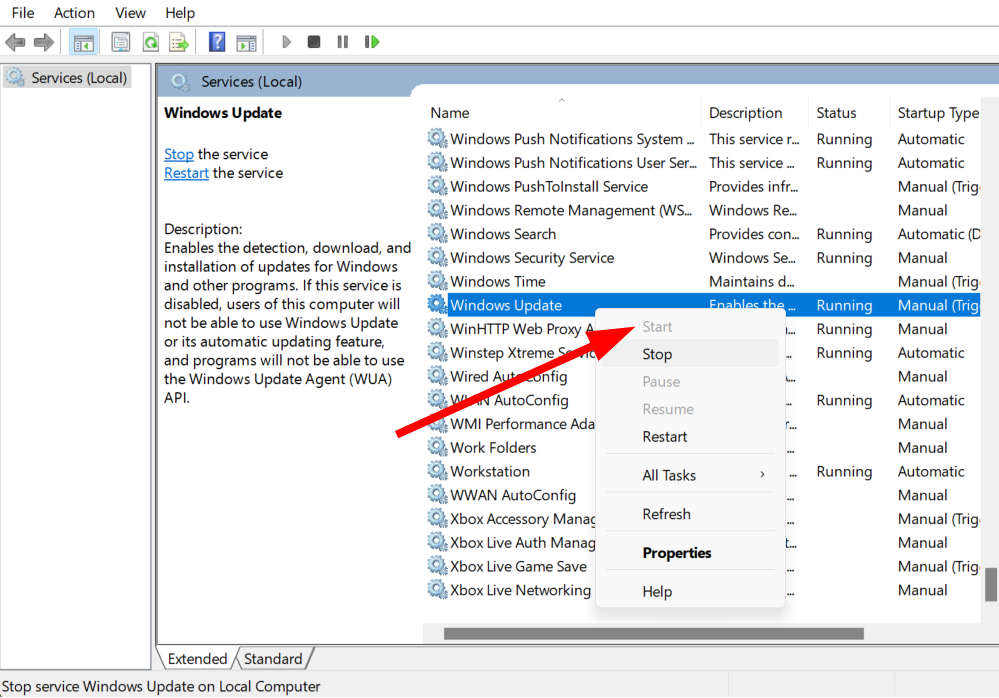Choose Help in the context menu

point(690,592)
